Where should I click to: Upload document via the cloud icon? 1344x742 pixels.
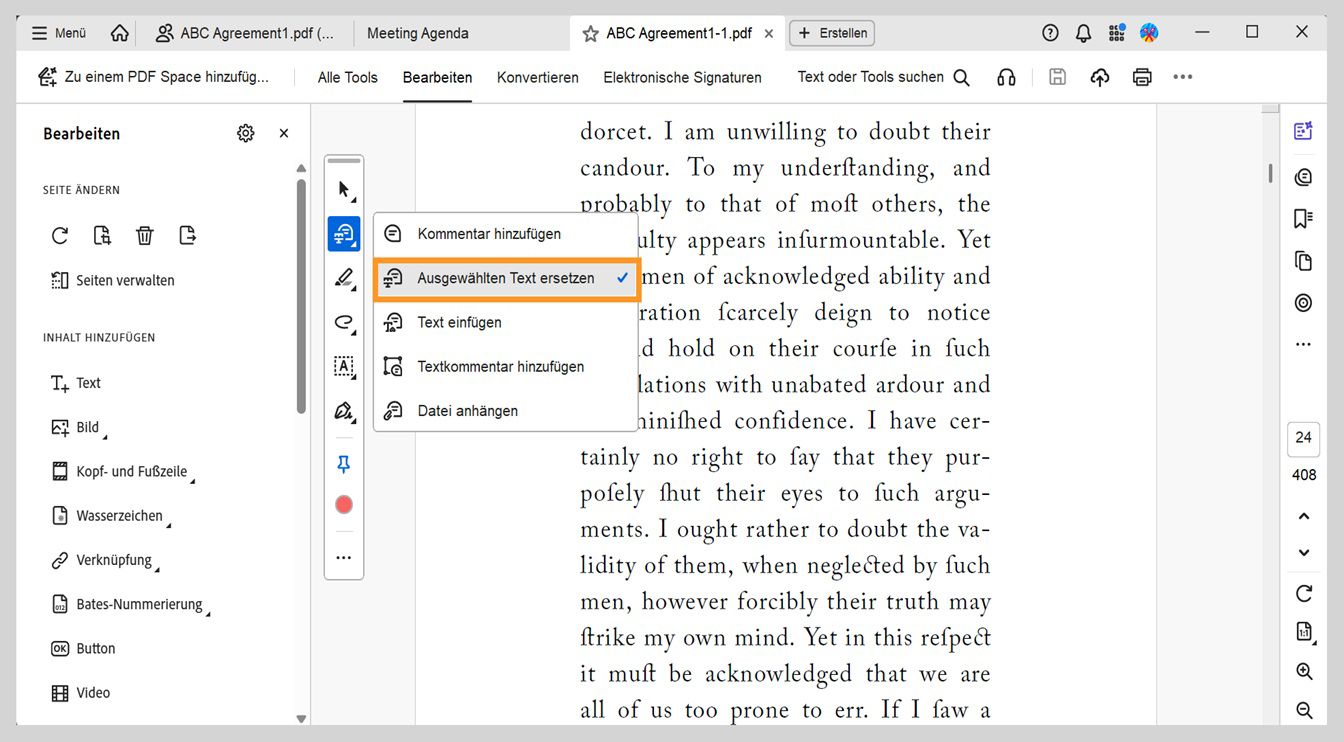tap(1099, 76)
